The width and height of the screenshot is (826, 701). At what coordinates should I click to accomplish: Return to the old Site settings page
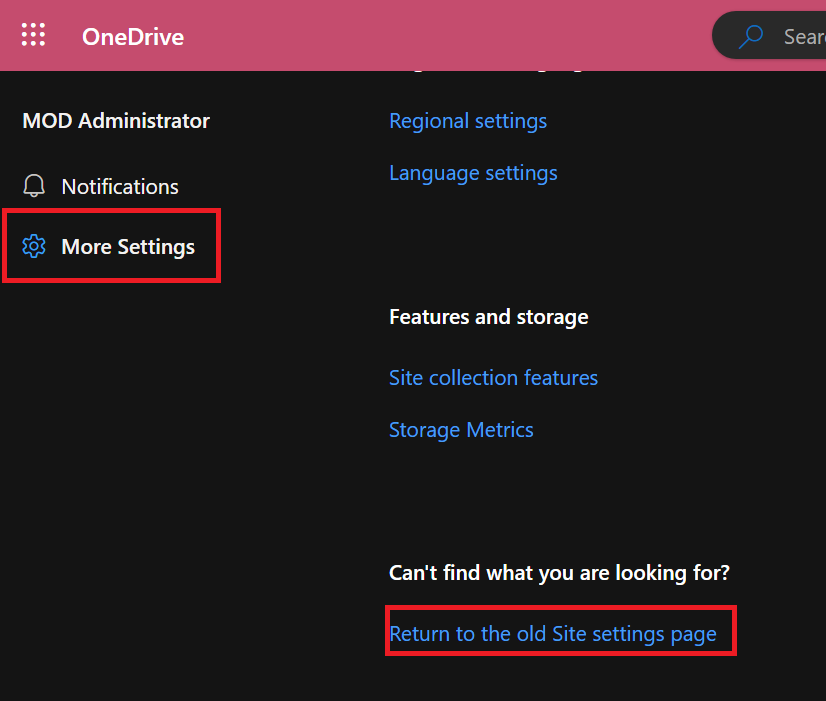click(x=553, y=634)
